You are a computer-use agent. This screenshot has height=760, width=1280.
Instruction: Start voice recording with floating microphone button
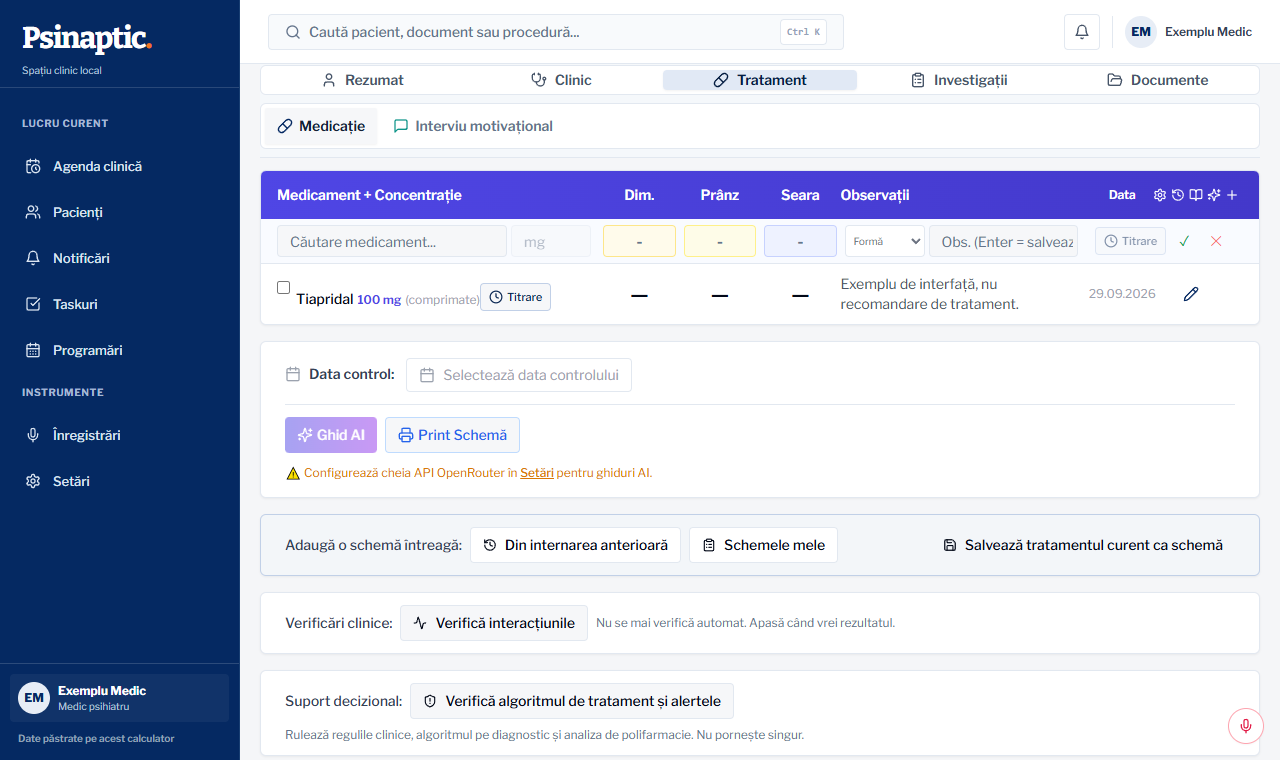(x=1246, y=725)
